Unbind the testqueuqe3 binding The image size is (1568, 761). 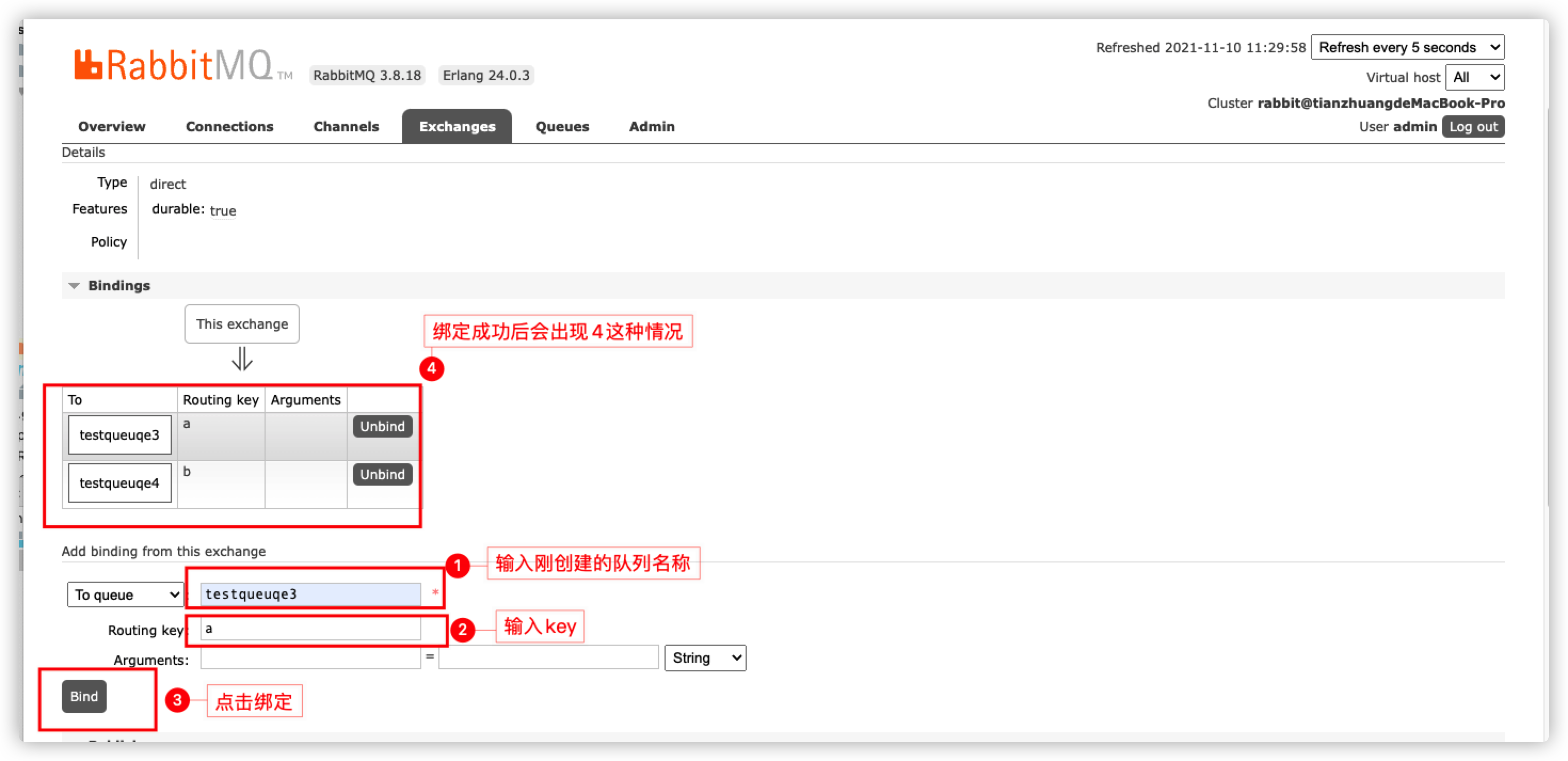tap(382, 426)
